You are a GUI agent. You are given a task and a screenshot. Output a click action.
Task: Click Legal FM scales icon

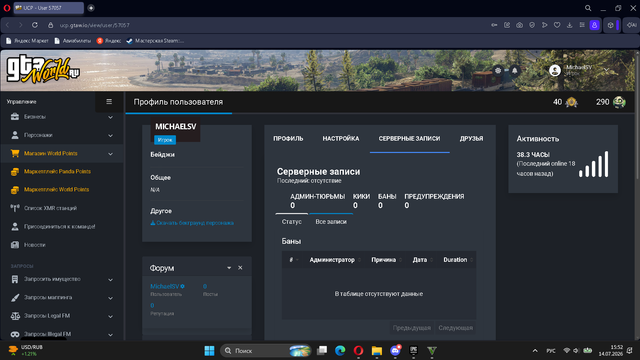click(x=15, y=316)
